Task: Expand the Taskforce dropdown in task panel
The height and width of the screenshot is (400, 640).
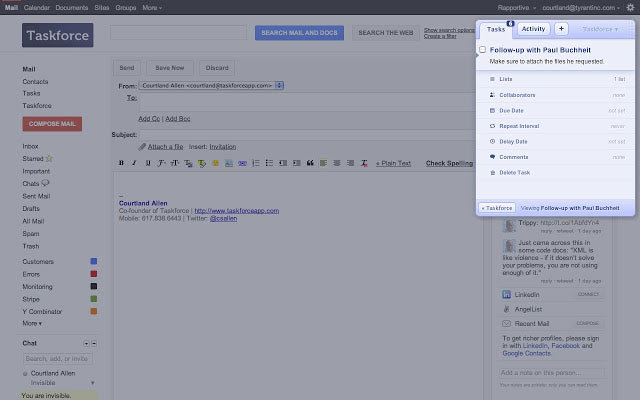Action: 601,29
